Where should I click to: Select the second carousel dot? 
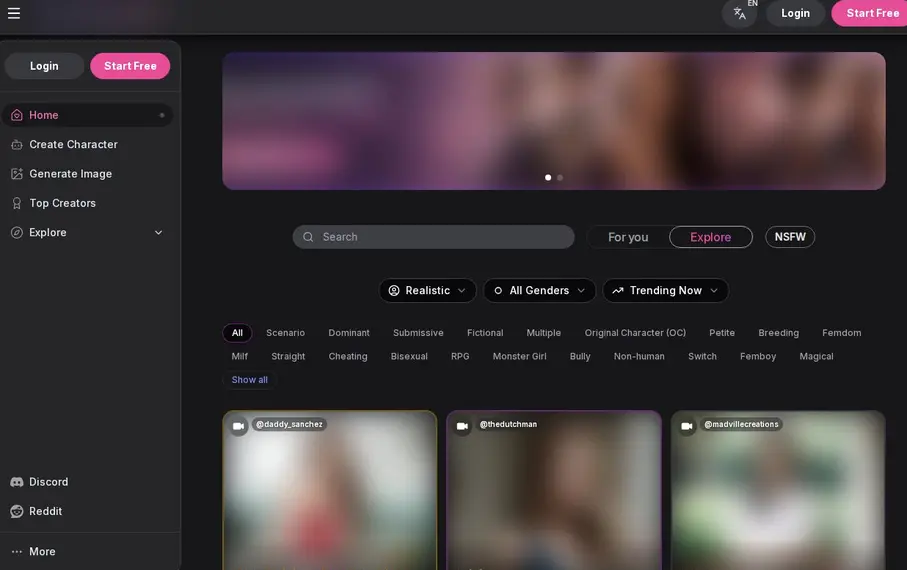[x=560, y=178]
